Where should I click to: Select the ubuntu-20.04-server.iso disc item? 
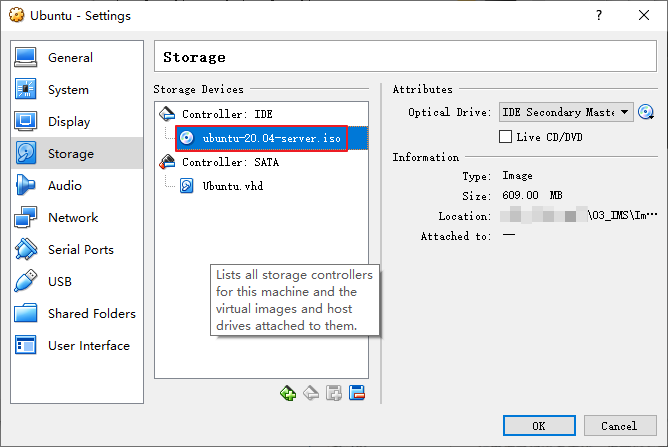tap(260, 138)
